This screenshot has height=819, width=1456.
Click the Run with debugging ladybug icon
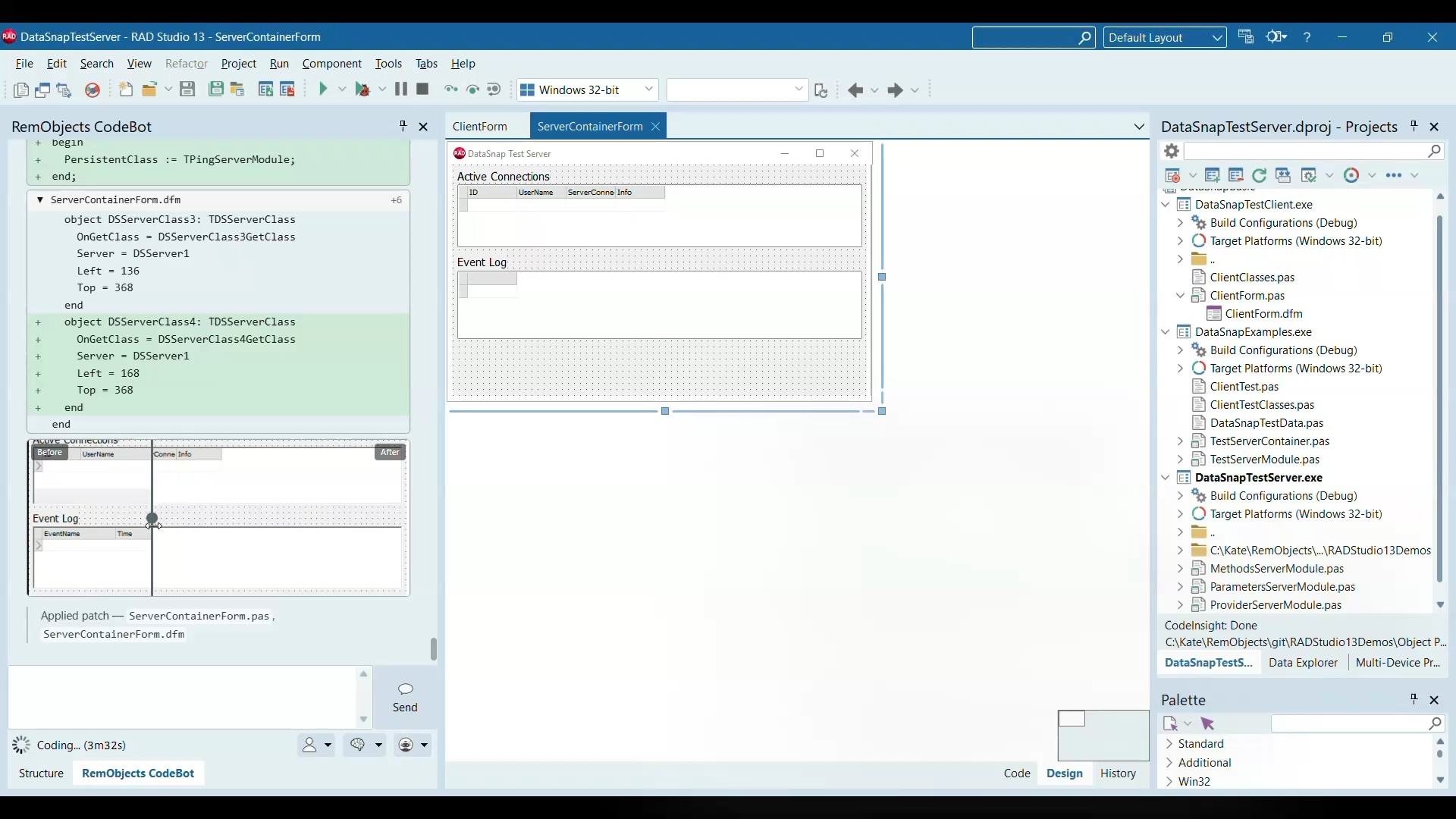[363, 89]
